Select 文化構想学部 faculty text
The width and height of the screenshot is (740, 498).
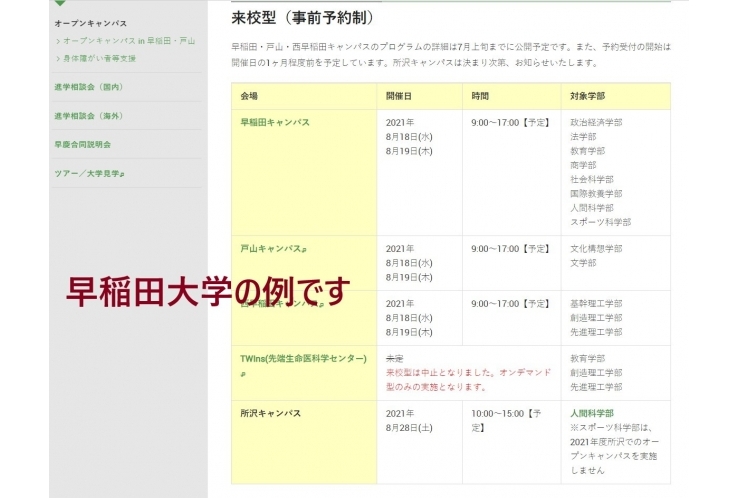coord(596,249)
